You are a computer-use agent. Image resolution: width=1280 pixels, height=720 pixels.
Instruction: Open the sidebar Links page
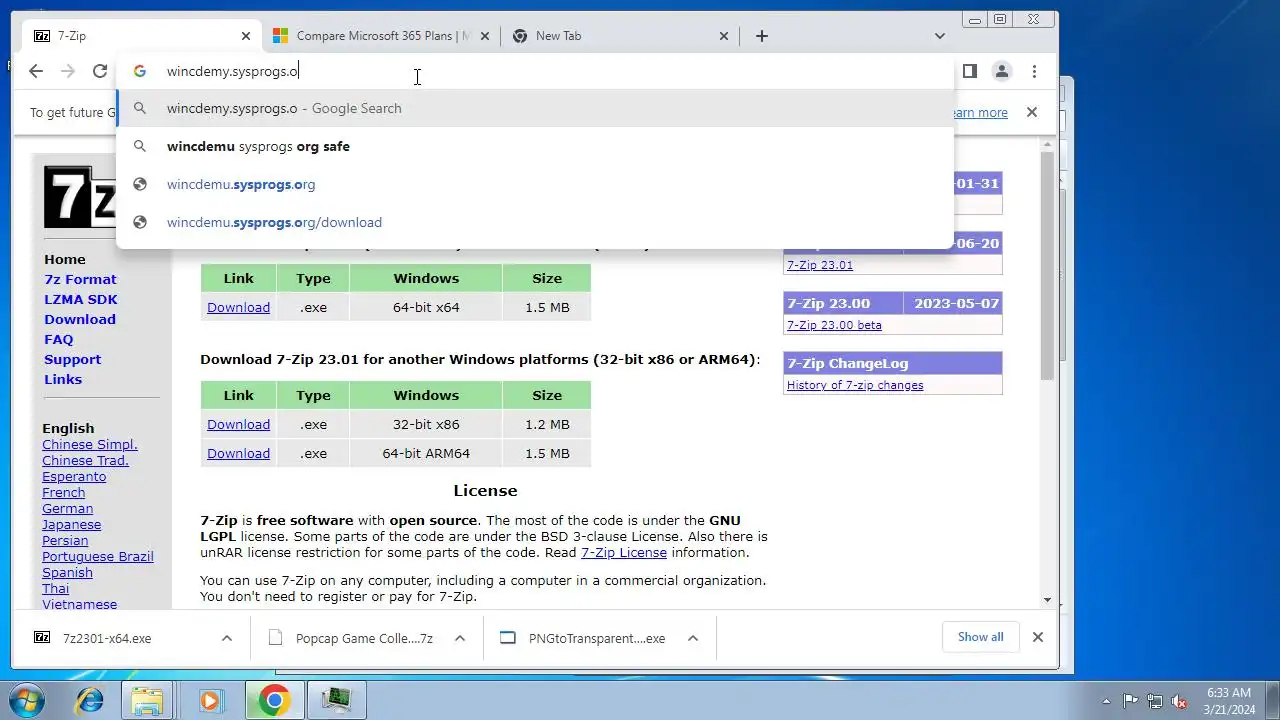[x=63, y=379]
